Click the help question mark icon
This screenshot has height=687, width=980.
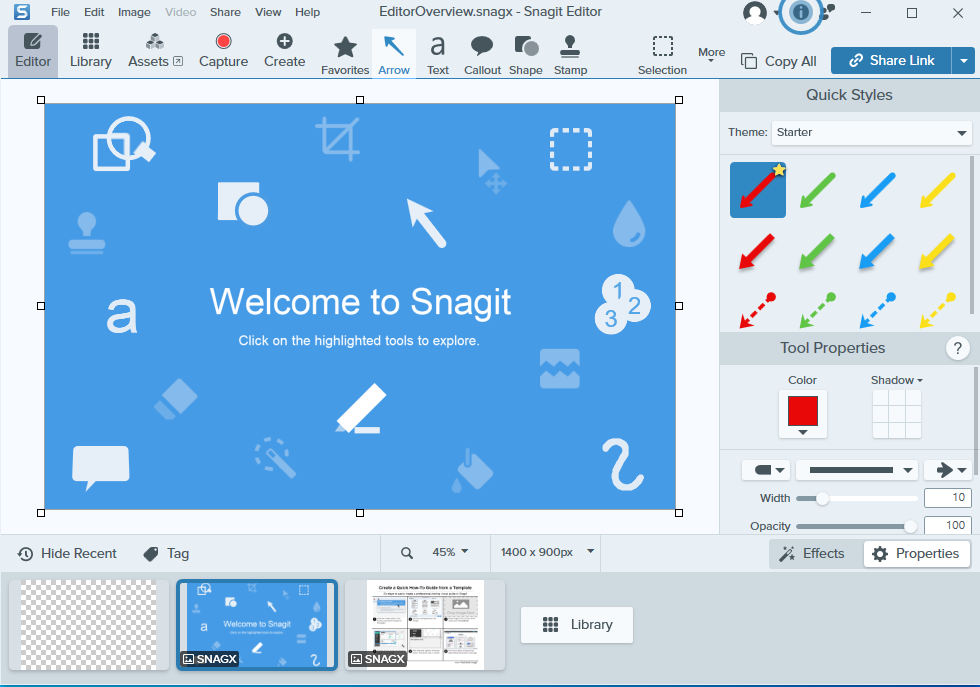[957, 348]
